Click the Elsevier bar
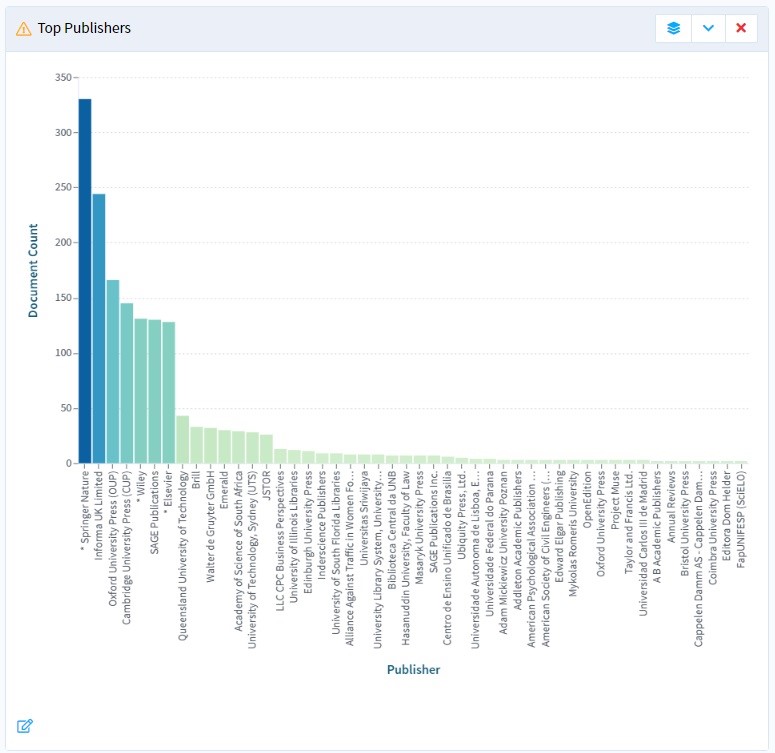The image size is (775, 753). pos(169,393)
